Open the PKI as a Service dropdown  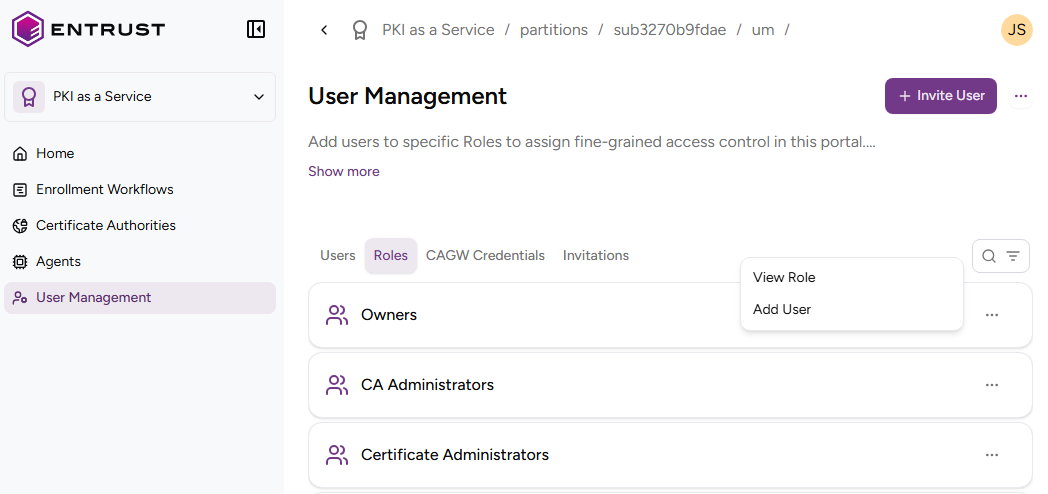(x=140, y=97)
